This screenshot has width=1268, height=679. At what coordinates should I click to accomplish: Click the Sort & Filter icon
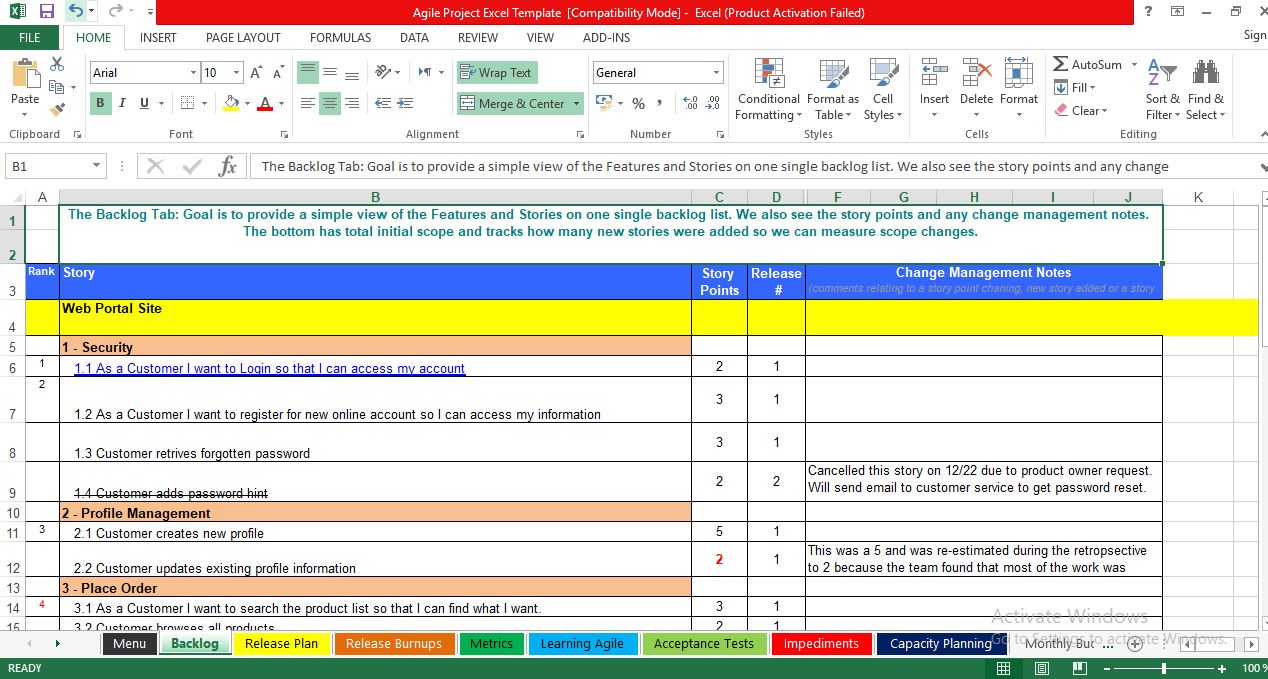(1162, 75)
